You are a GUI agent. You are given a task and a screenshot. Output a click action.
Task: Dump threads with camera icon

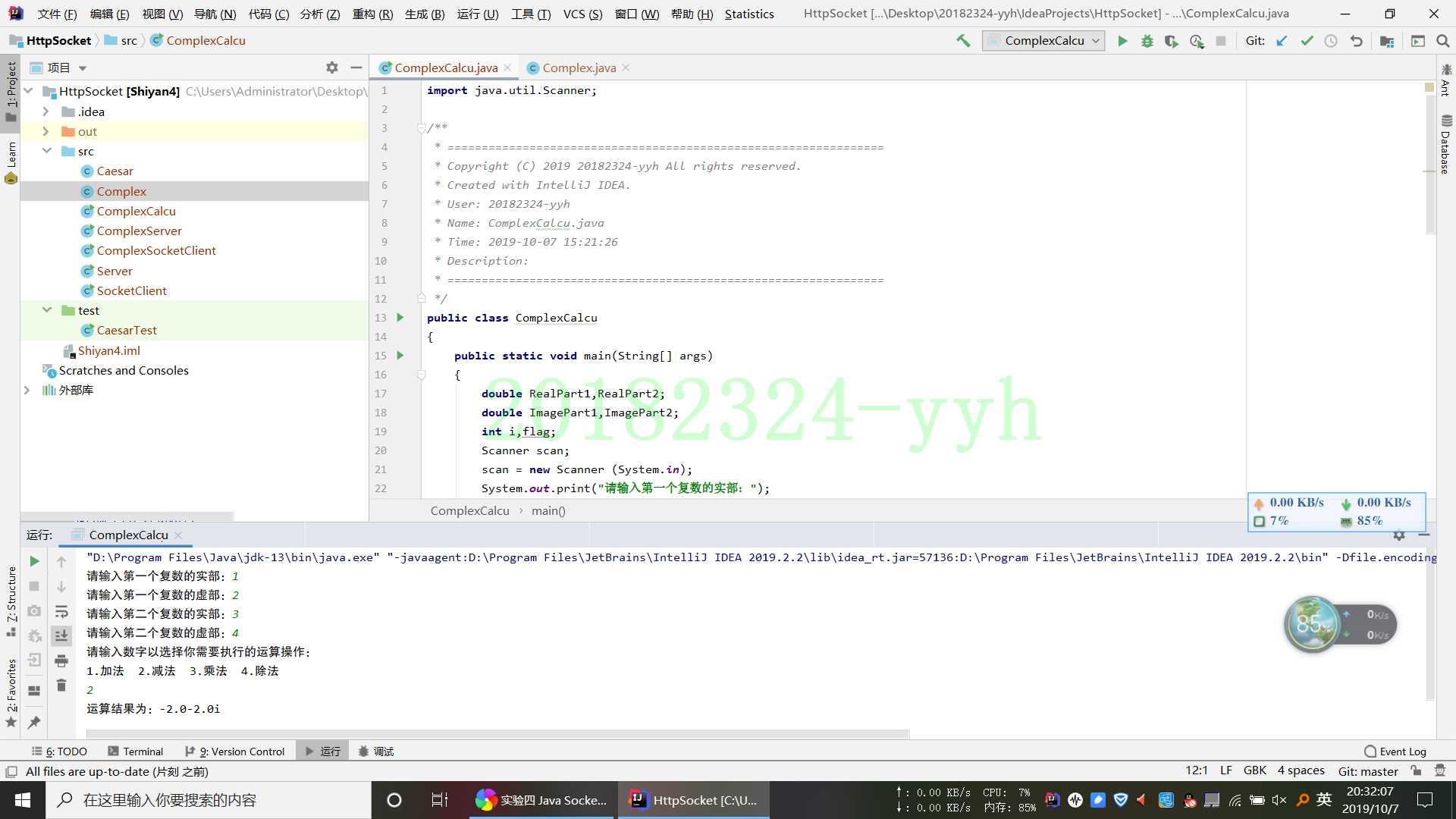coord(34,610)
